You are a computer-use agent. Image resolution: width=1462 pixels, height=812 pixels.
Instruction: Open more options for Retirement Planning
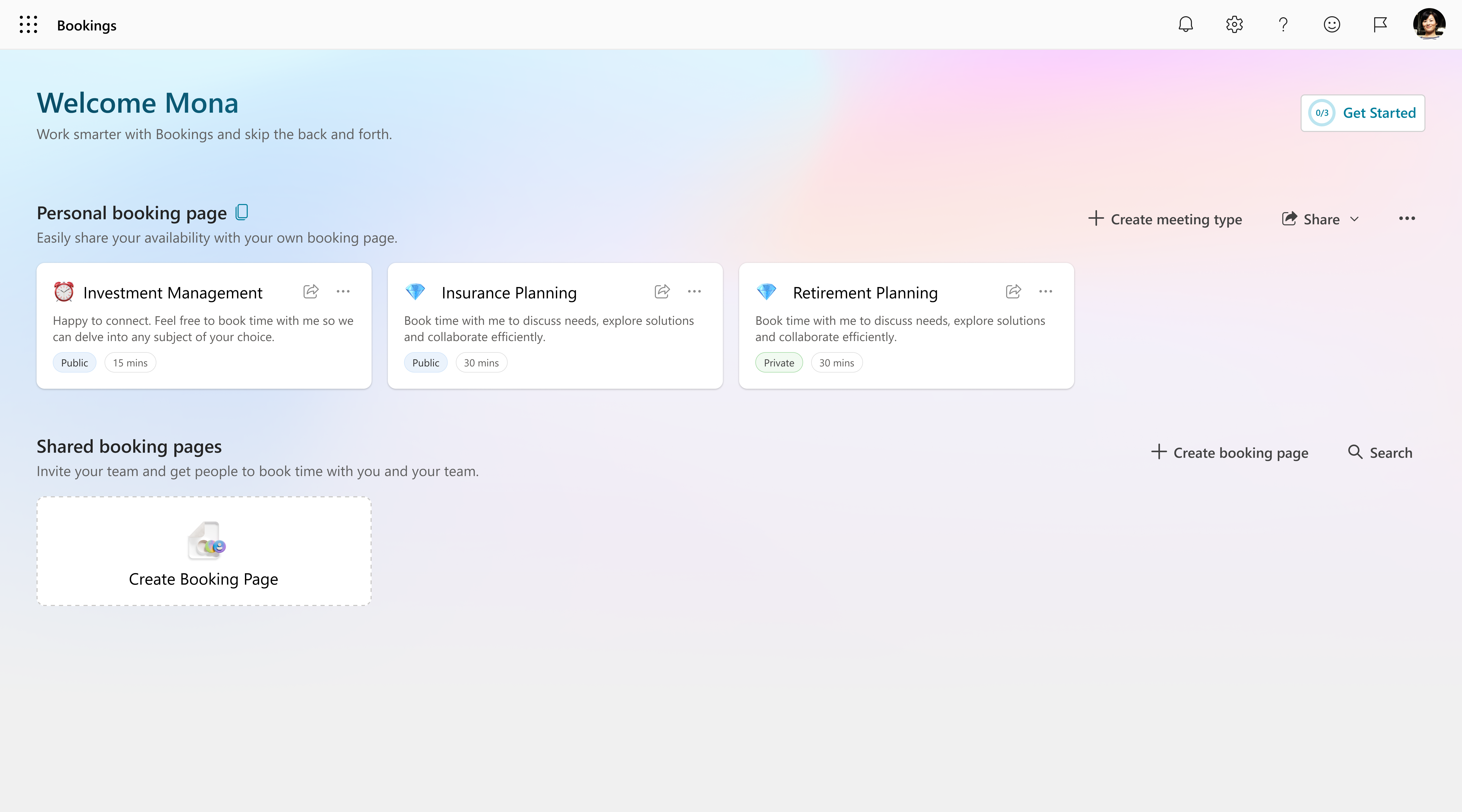click(x=1045, y=292)
